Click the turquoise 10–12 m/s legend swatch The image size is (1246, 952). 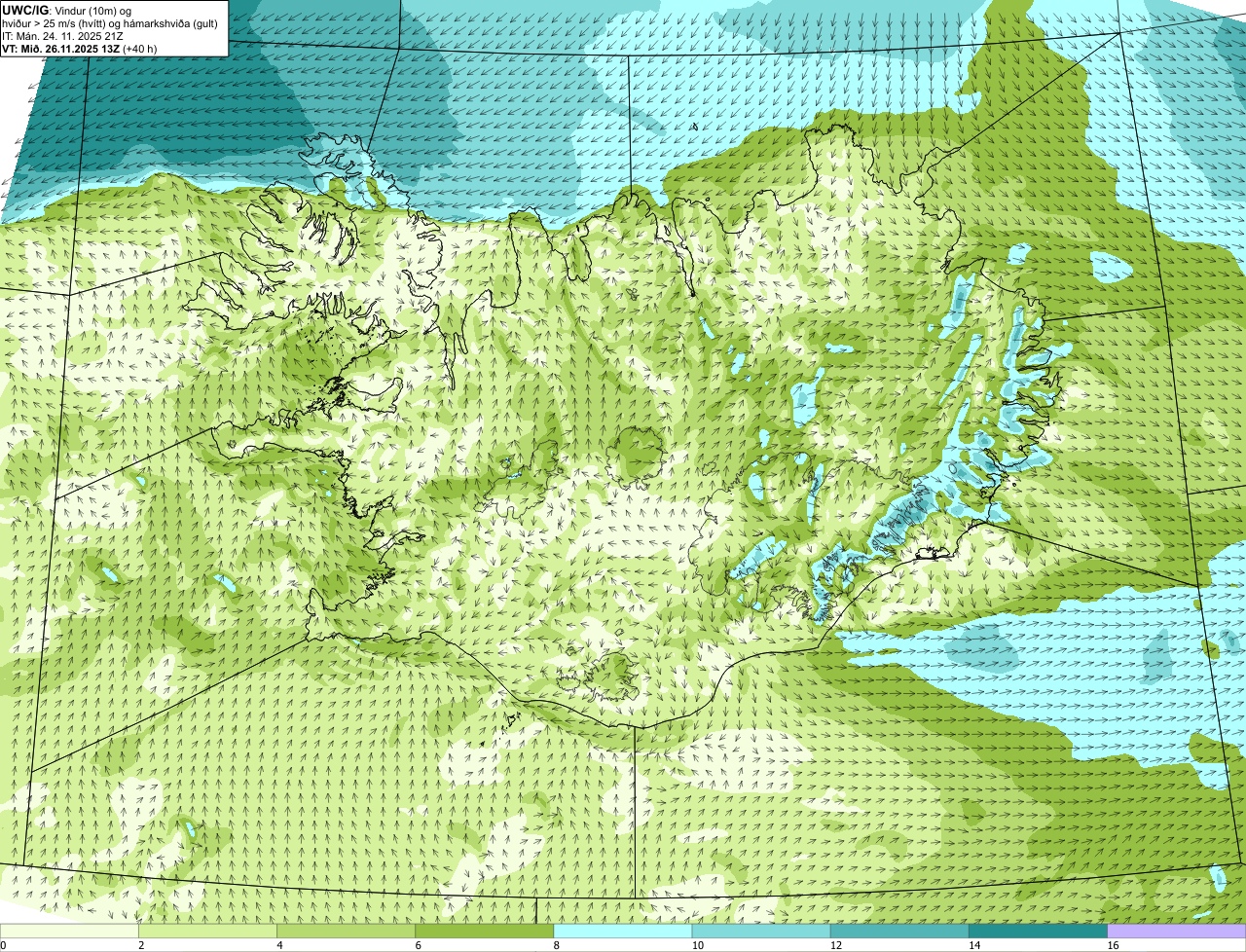[761, 932]
